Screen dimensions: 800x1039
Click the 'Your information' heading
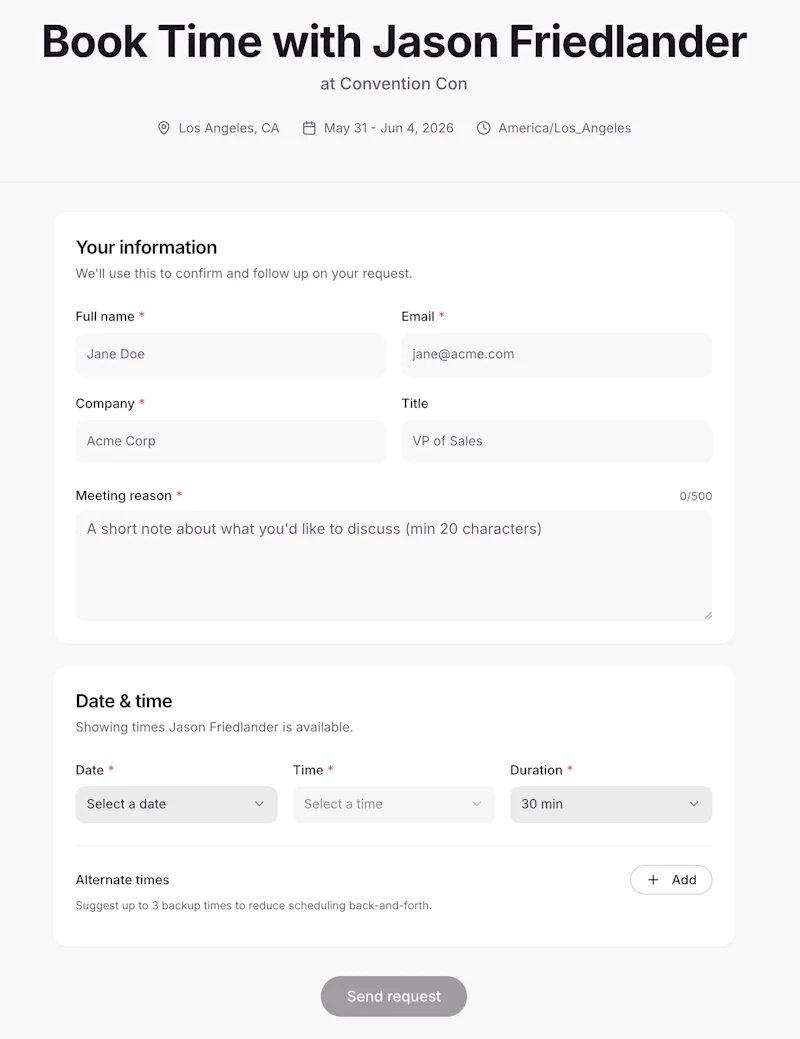coord(146,247)
